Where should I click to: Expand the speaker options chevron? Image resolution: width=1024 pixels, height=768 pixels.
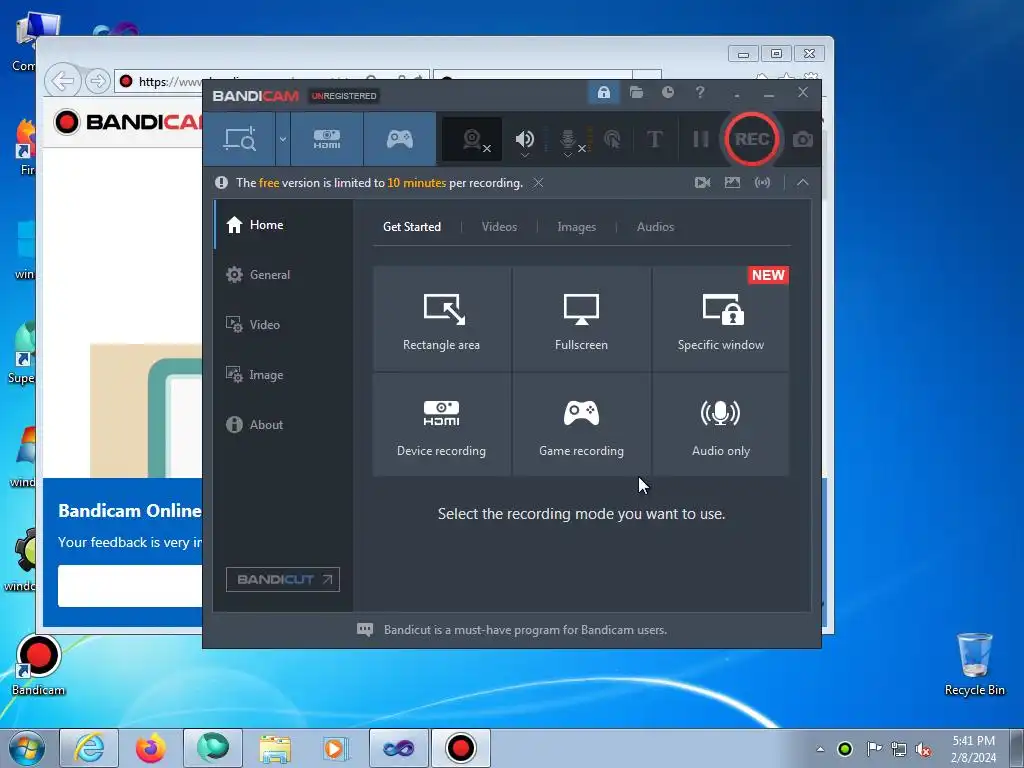524,155
